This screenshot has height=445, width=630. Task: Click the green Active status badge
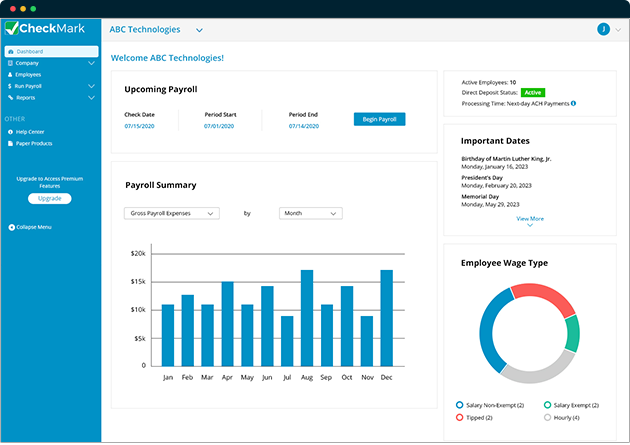pos(533,92)
